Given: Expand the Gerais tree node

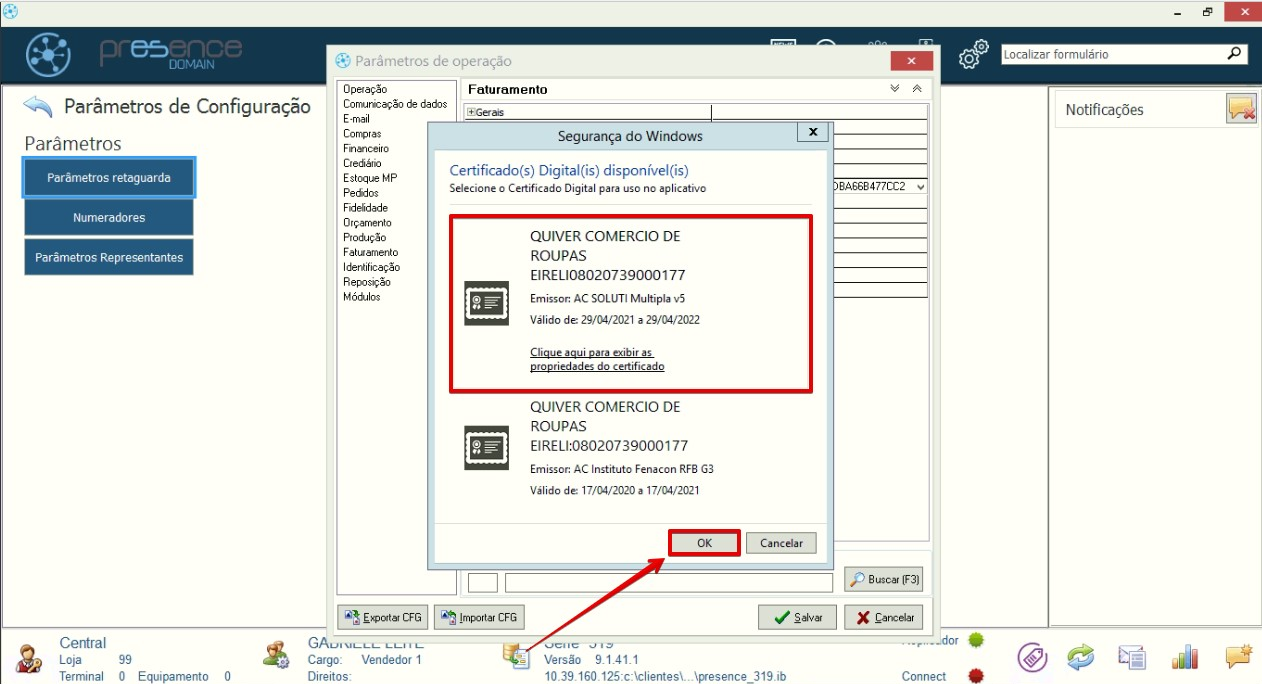Looking at the screenshot, I should (x=472, y=112).
